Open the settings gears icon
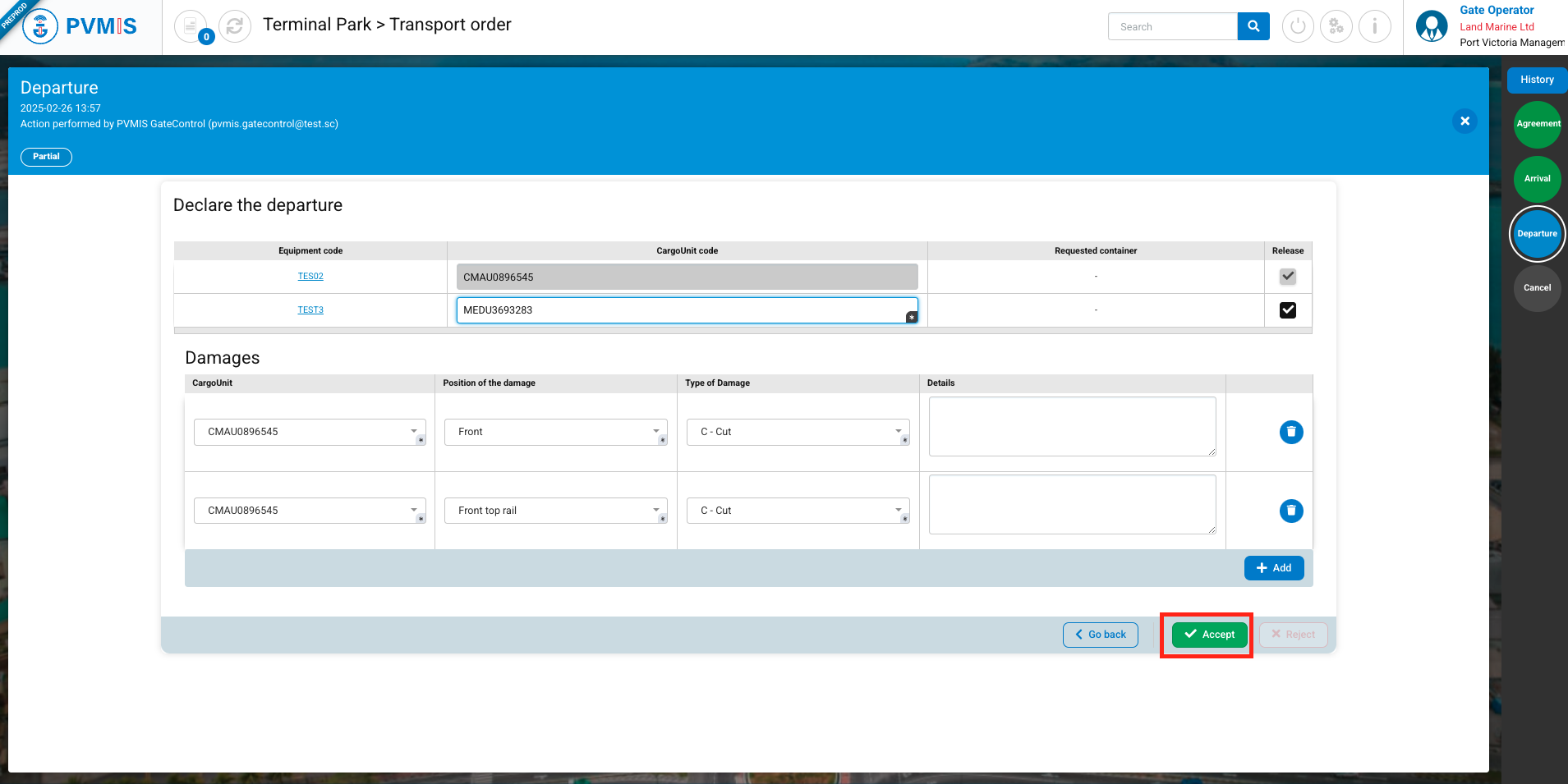Viewport: 1568px width, 784px height. [x=1336, y=26]
